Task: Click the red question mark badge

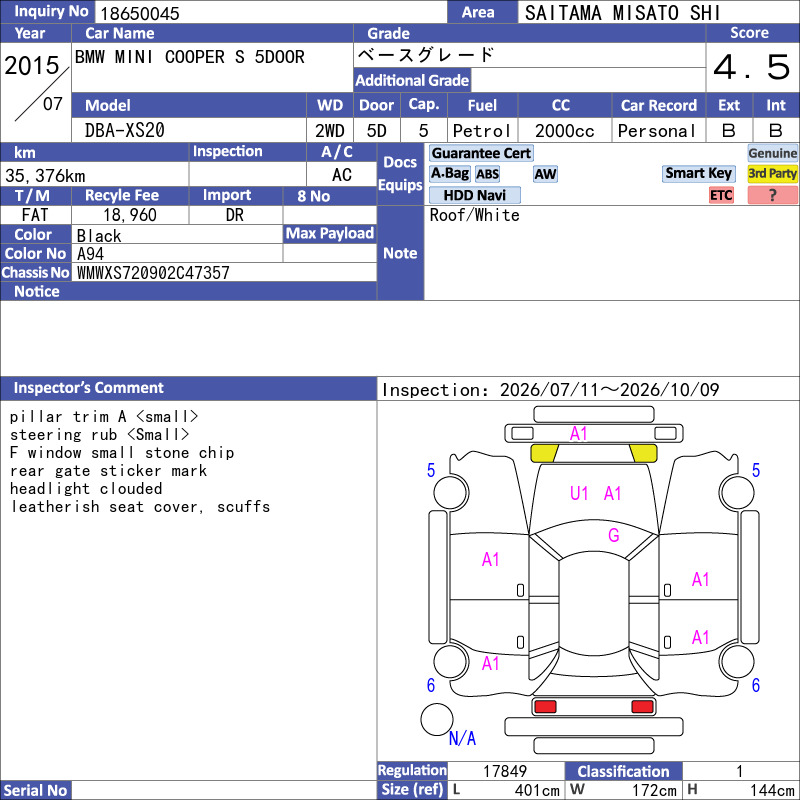Action: (x=772, y=195)
